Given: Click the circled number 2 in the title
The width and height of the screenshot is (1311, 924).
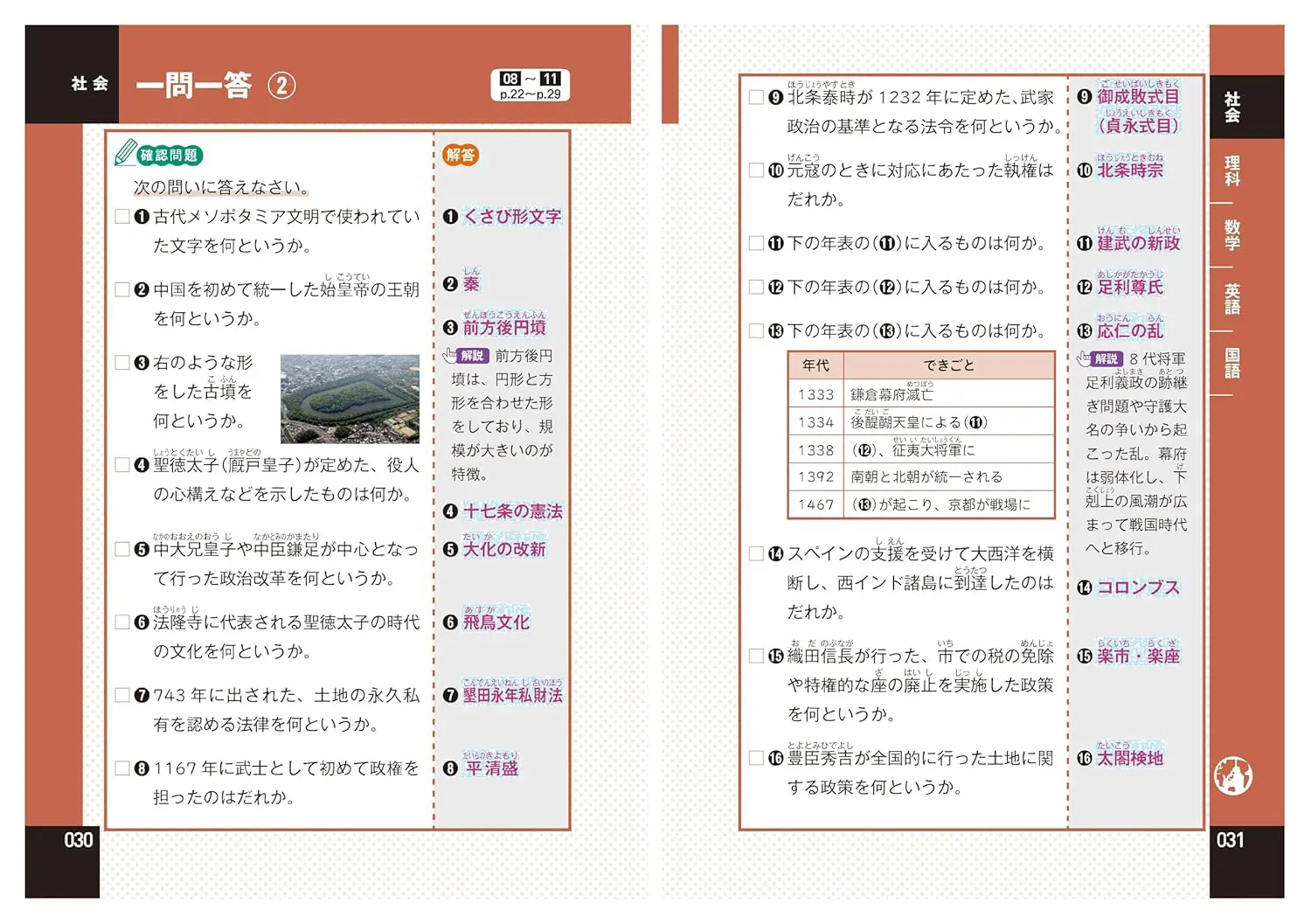Looking at the screenshot, I should [x=281, y=86].
